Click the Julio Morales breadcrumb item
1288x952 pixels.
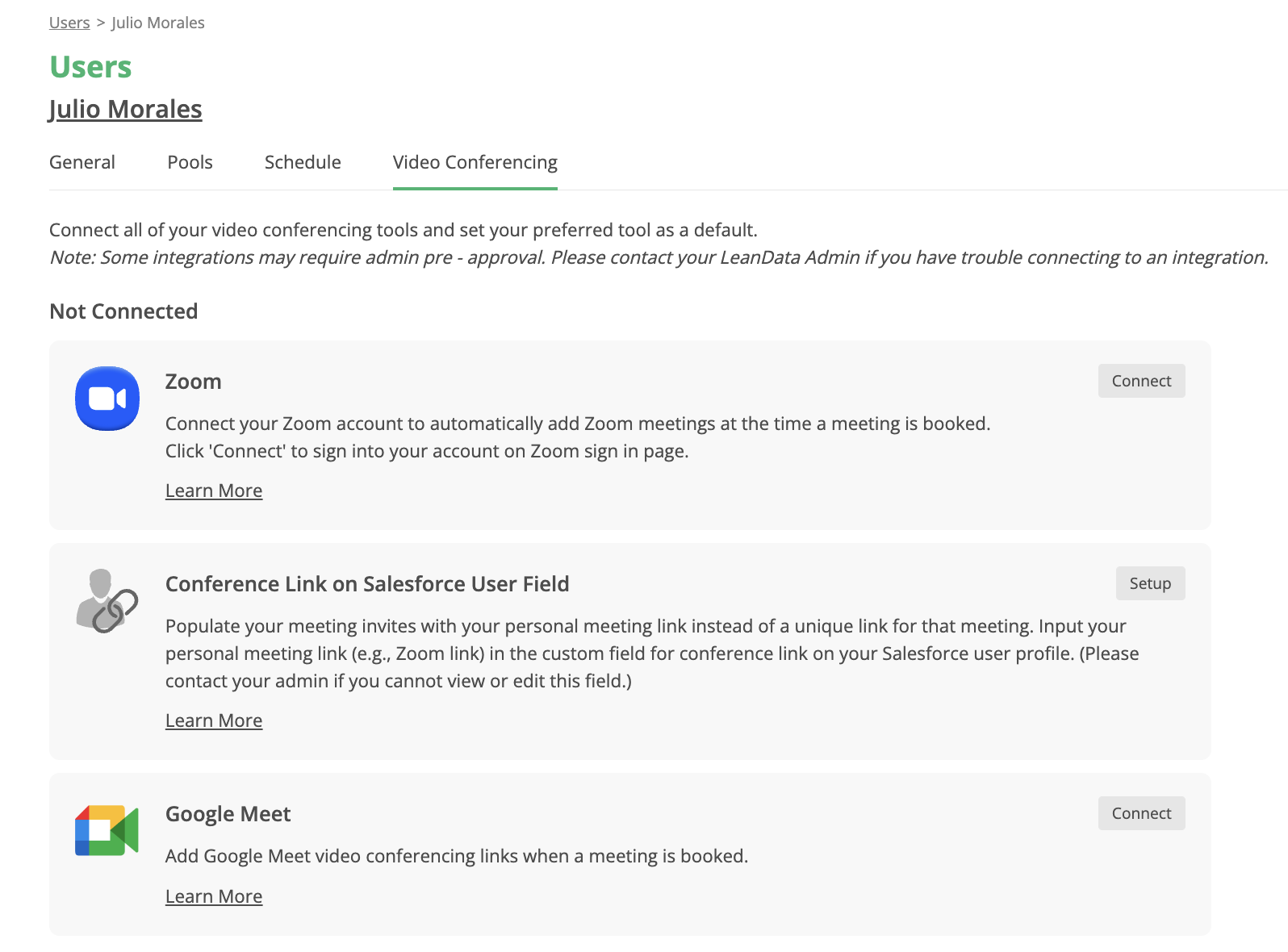pos(158,23)
